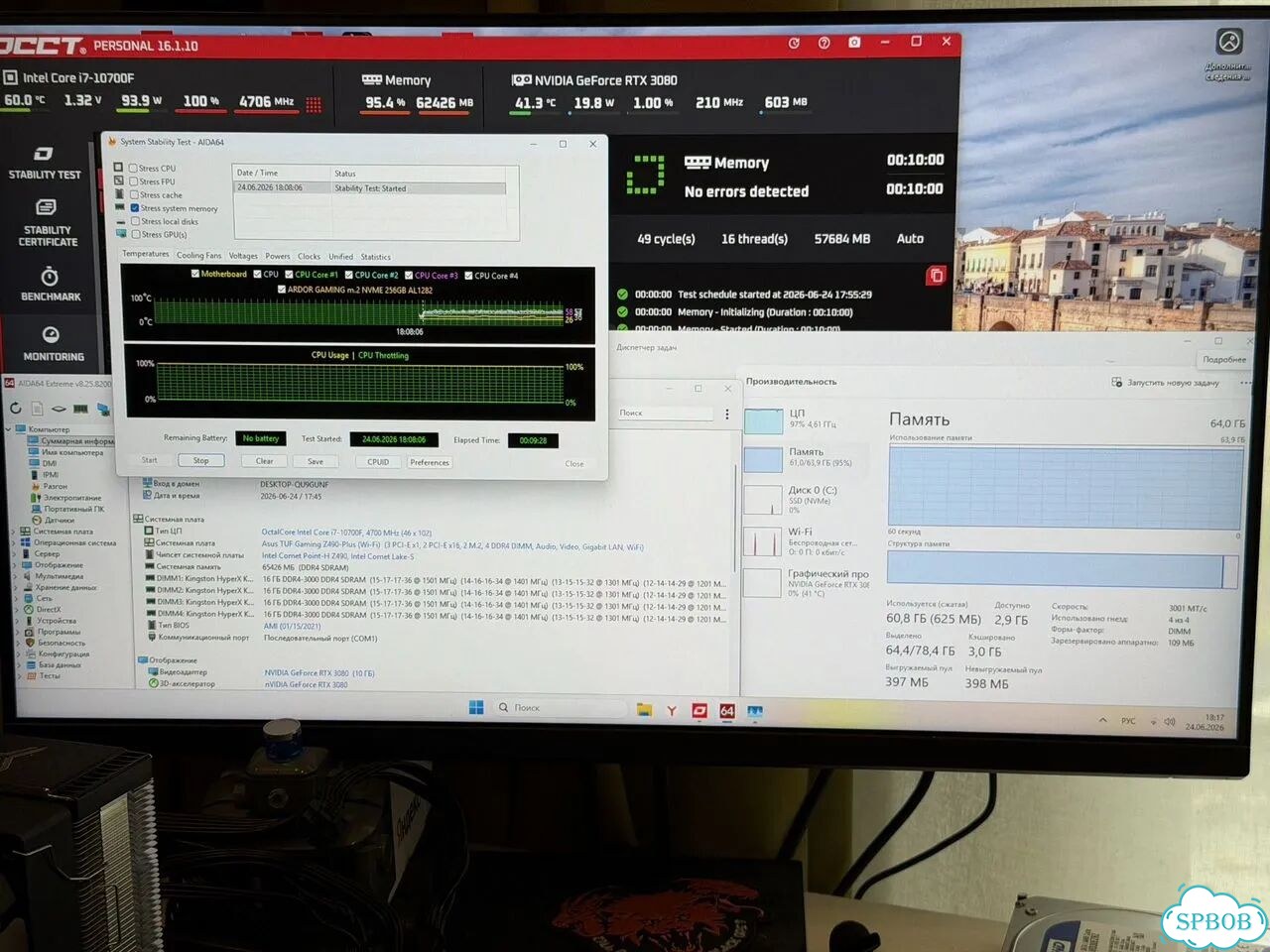The height and width of the screenshot is (952, 1270).
Task: Expand the Операционная система tree node
Action: click(12, 542)
